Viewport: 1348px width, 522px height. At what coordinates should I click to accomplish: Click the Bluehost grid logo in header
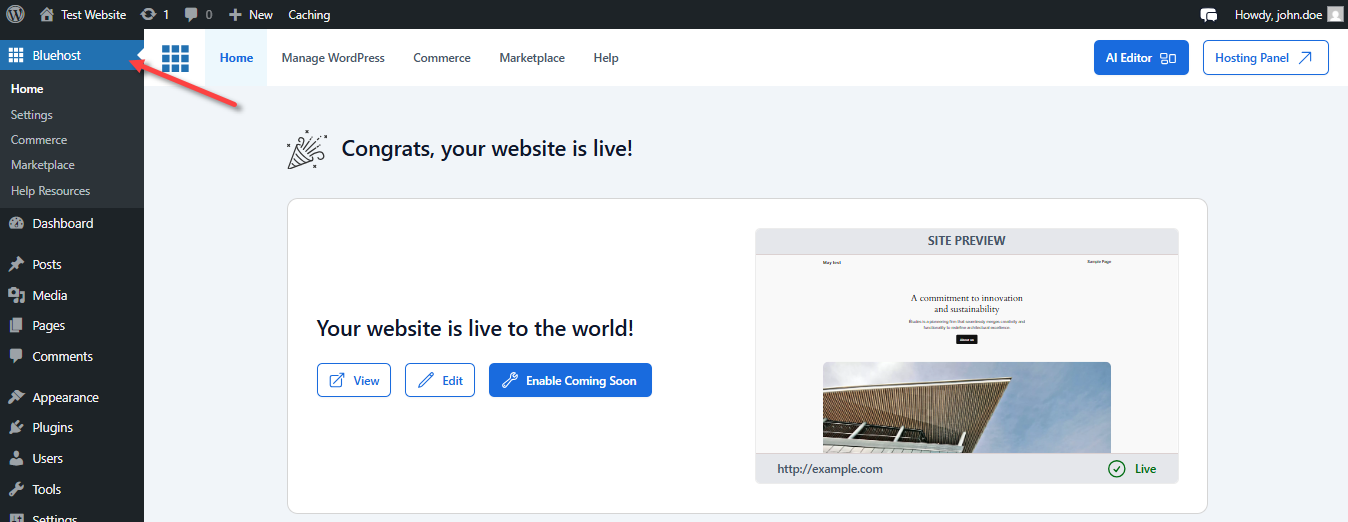[x=175, y=58]
